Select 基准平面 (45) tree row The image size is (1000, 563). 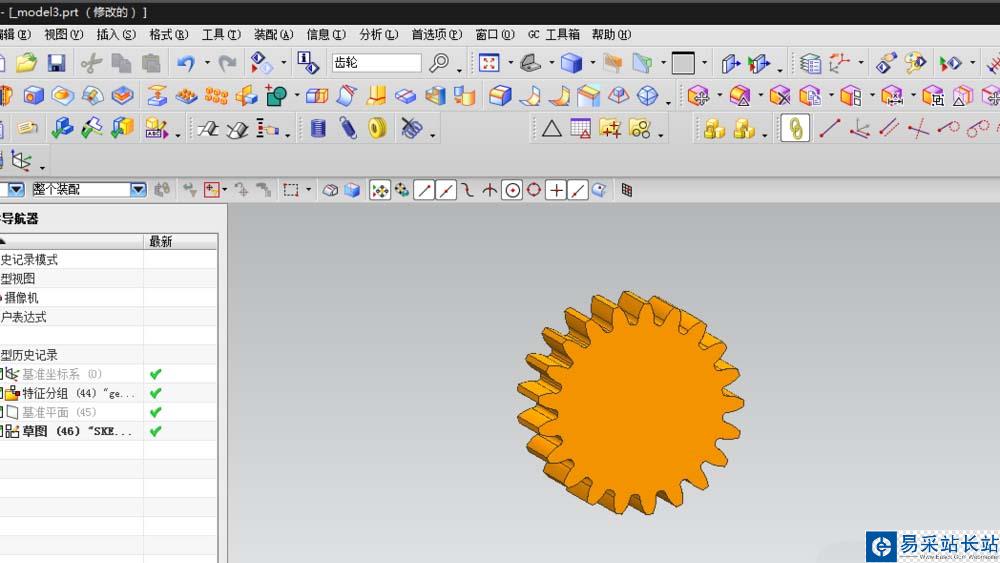pos(59,412)
